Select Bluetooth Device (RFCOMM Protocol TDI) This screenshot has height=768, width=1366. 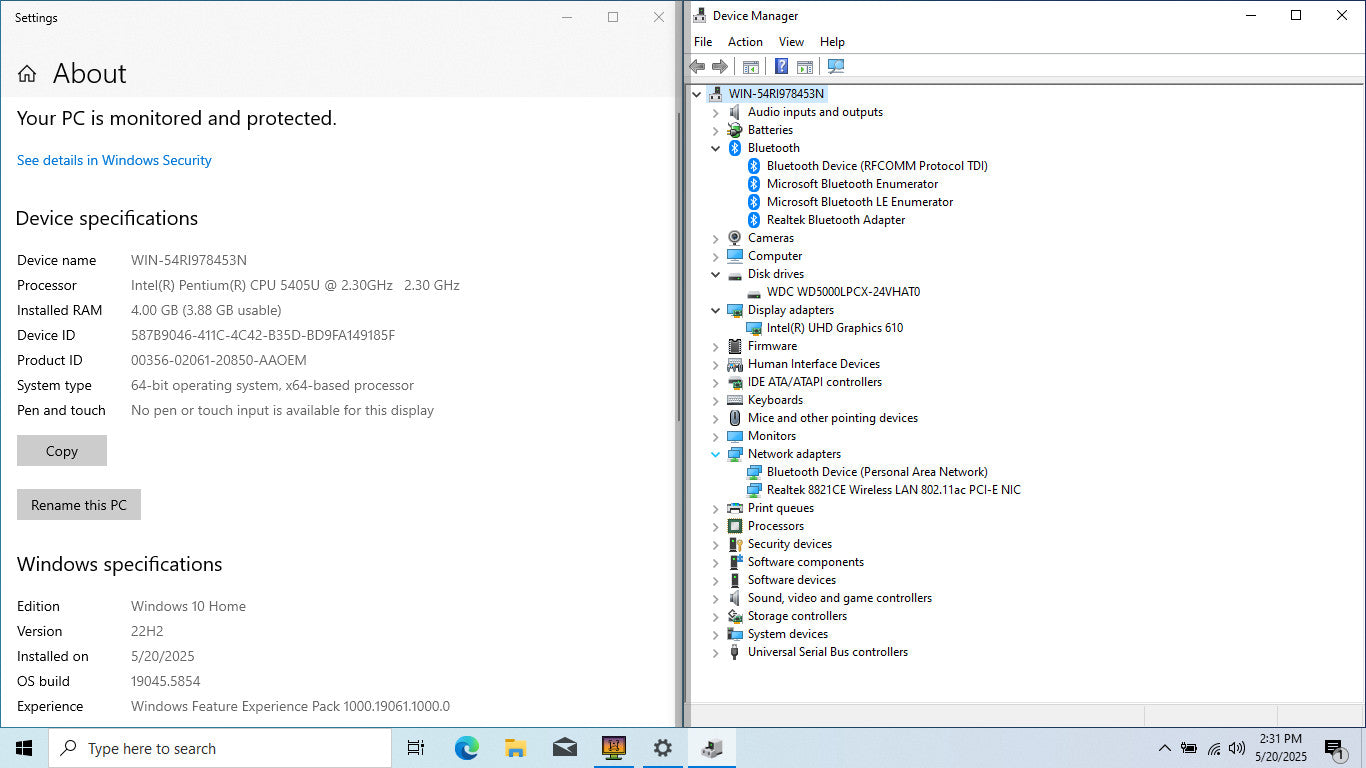tap(877, 166)
